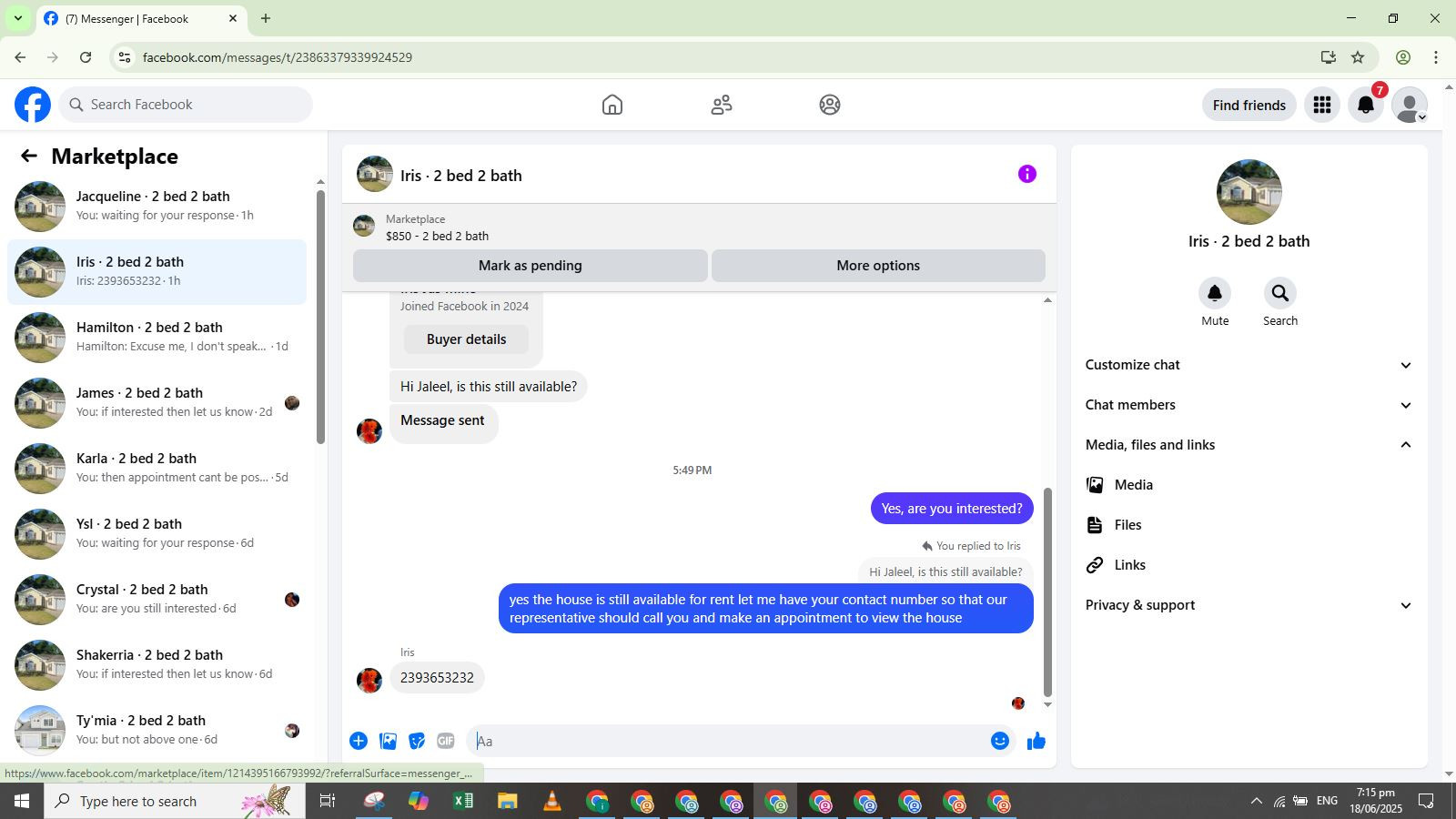This screenshot has width=1456, height=819.
Task: Open File Explorer from the taskbar
Action: click(507, 801)
